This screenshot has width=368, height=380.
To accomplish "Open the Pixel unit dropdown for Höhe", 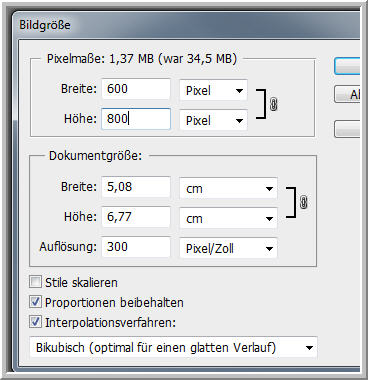I will click(x=213, y=120).
